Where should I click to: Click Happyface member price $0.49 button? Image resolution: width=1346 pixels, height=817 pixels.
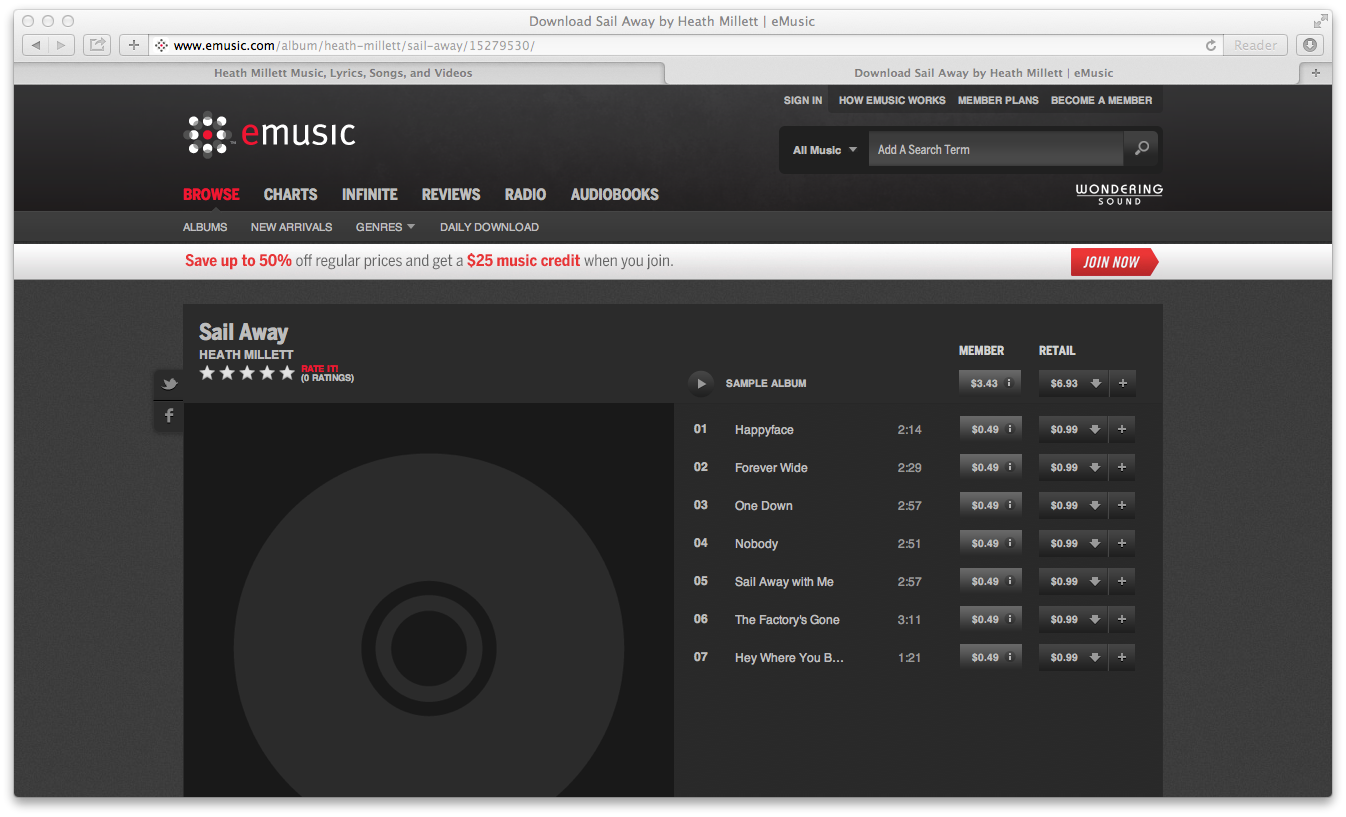(990, 429)
